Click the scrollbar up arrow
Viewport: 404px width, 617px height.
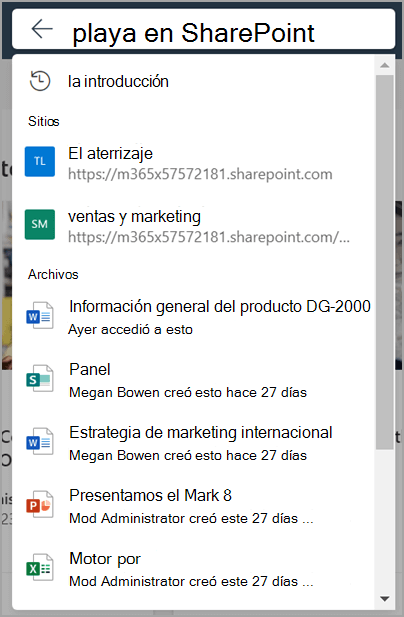385,65
